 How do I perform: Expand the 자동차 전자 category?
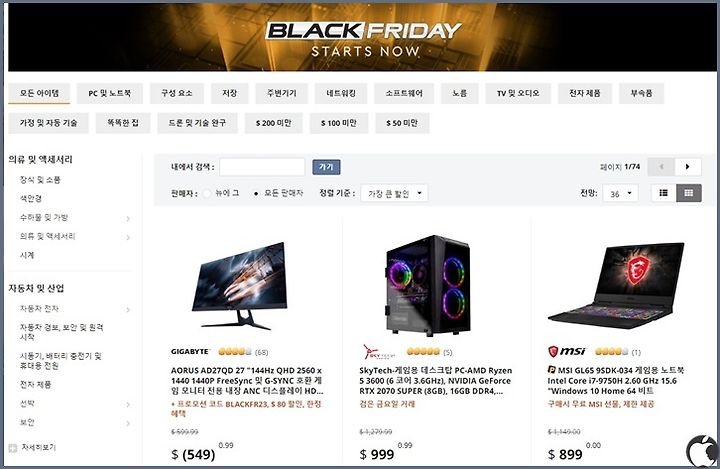pyautogui.click(x=128, y=310)
